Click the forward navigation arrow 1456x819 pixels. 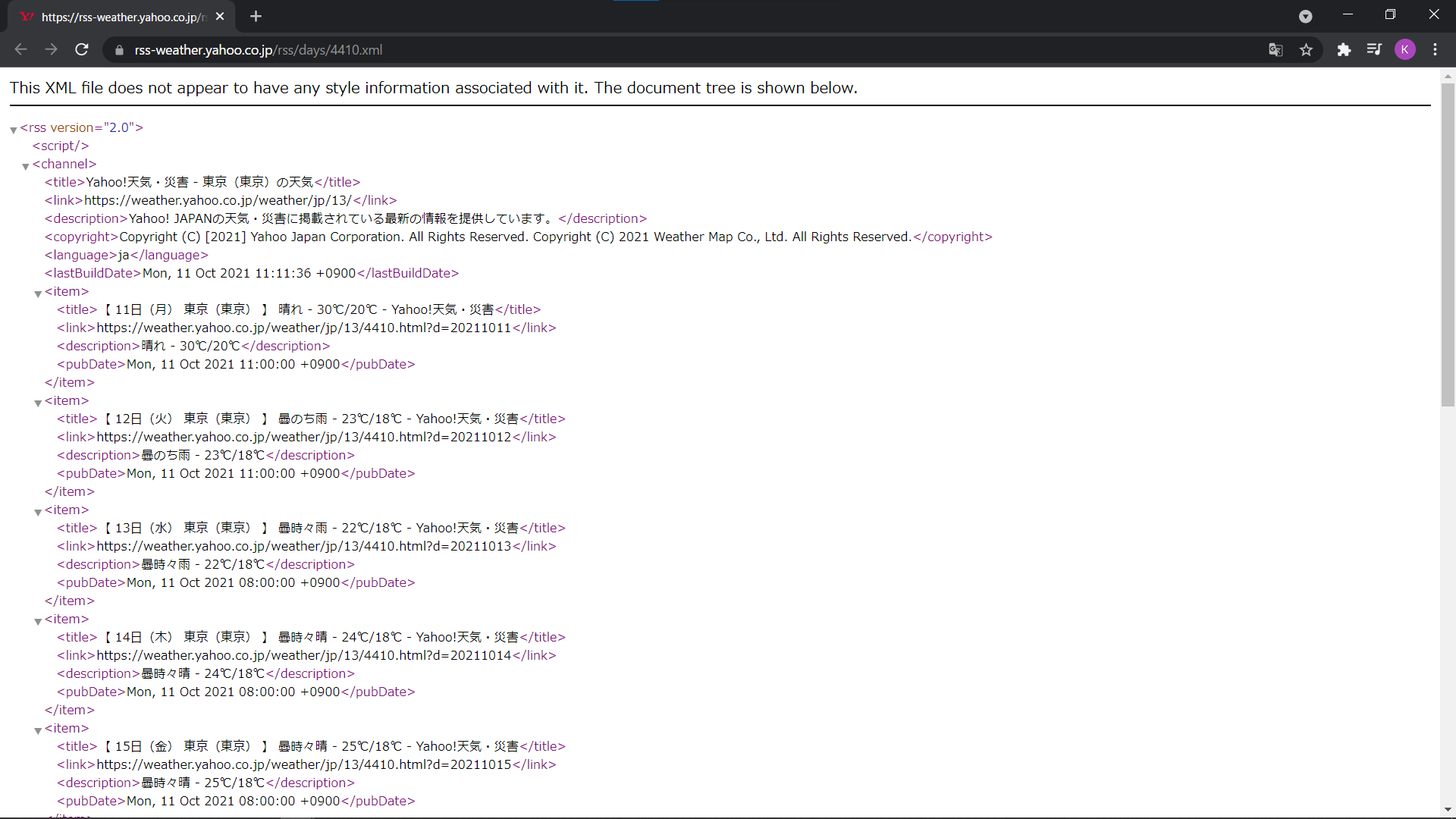(51, 49)
